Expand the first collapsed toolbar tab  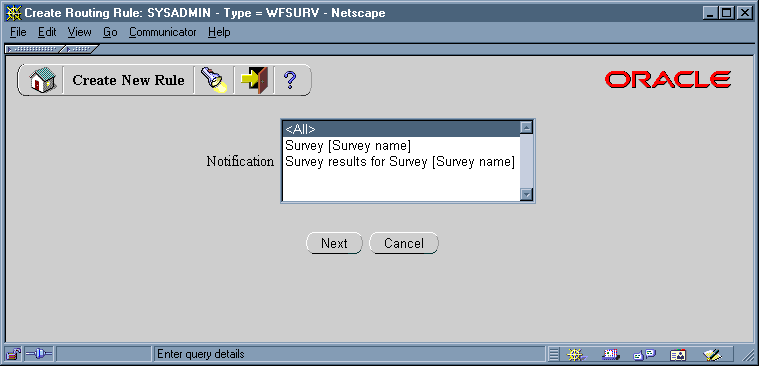(x=33, y=49)
